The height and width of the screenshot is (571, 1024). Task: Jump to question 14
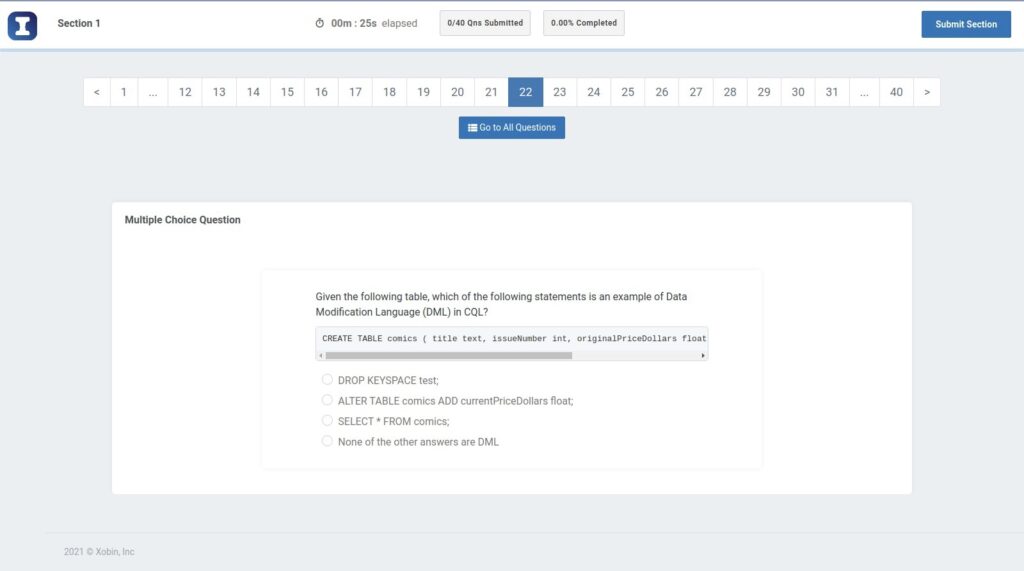pos(253,92)
